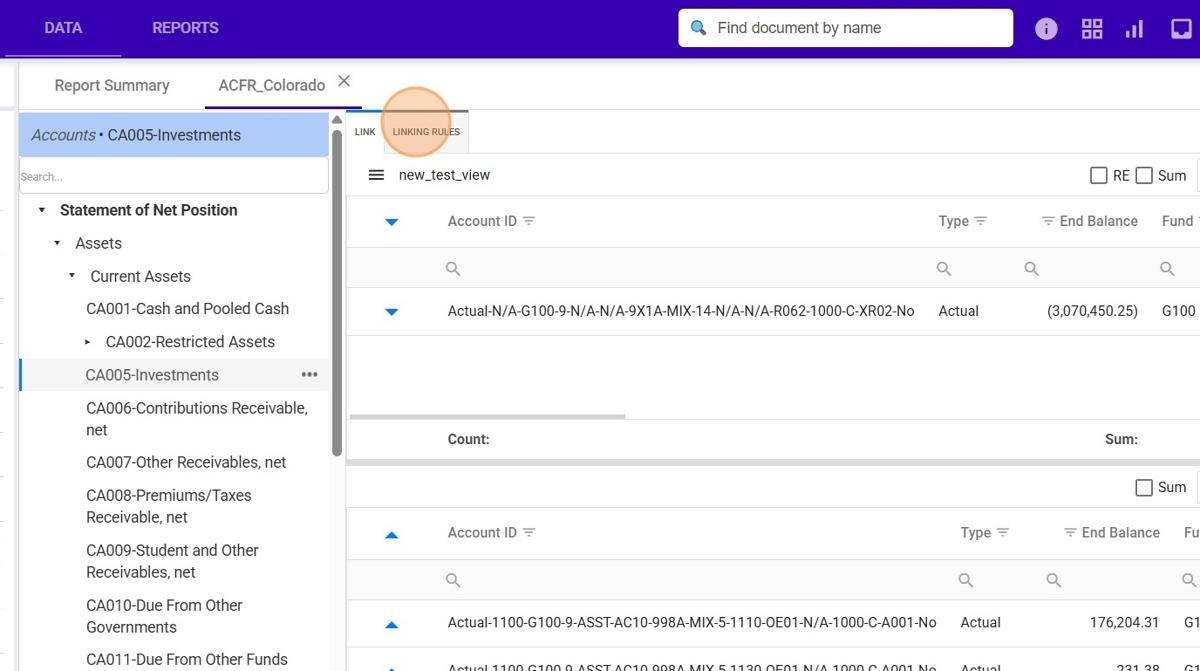1200x671 pixels.
Task: Open the inbox tray icon
Action: tap(1181, 29)
